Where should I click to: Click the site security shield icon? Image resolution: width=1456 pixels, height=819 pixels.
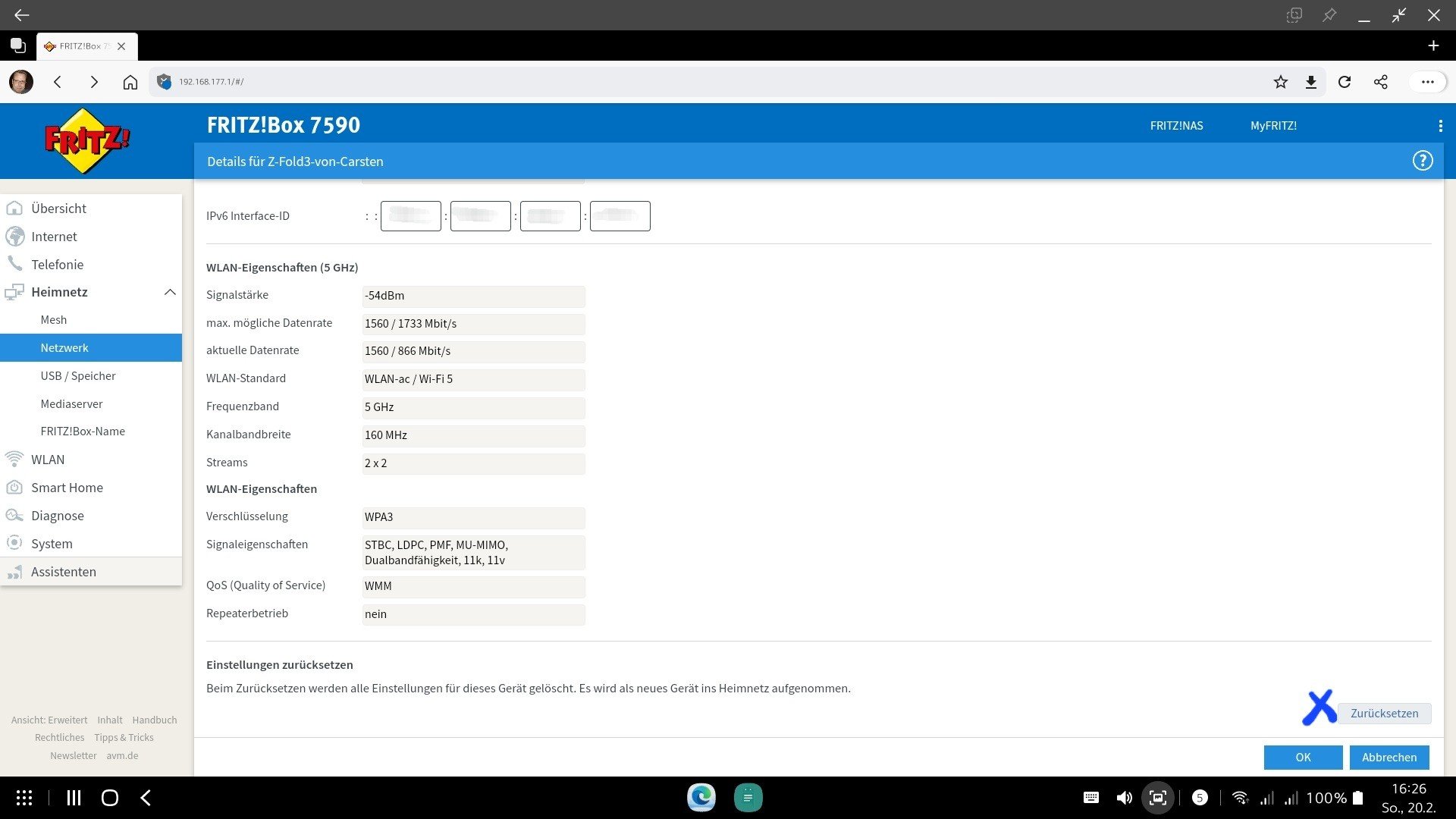click(164, 82)
